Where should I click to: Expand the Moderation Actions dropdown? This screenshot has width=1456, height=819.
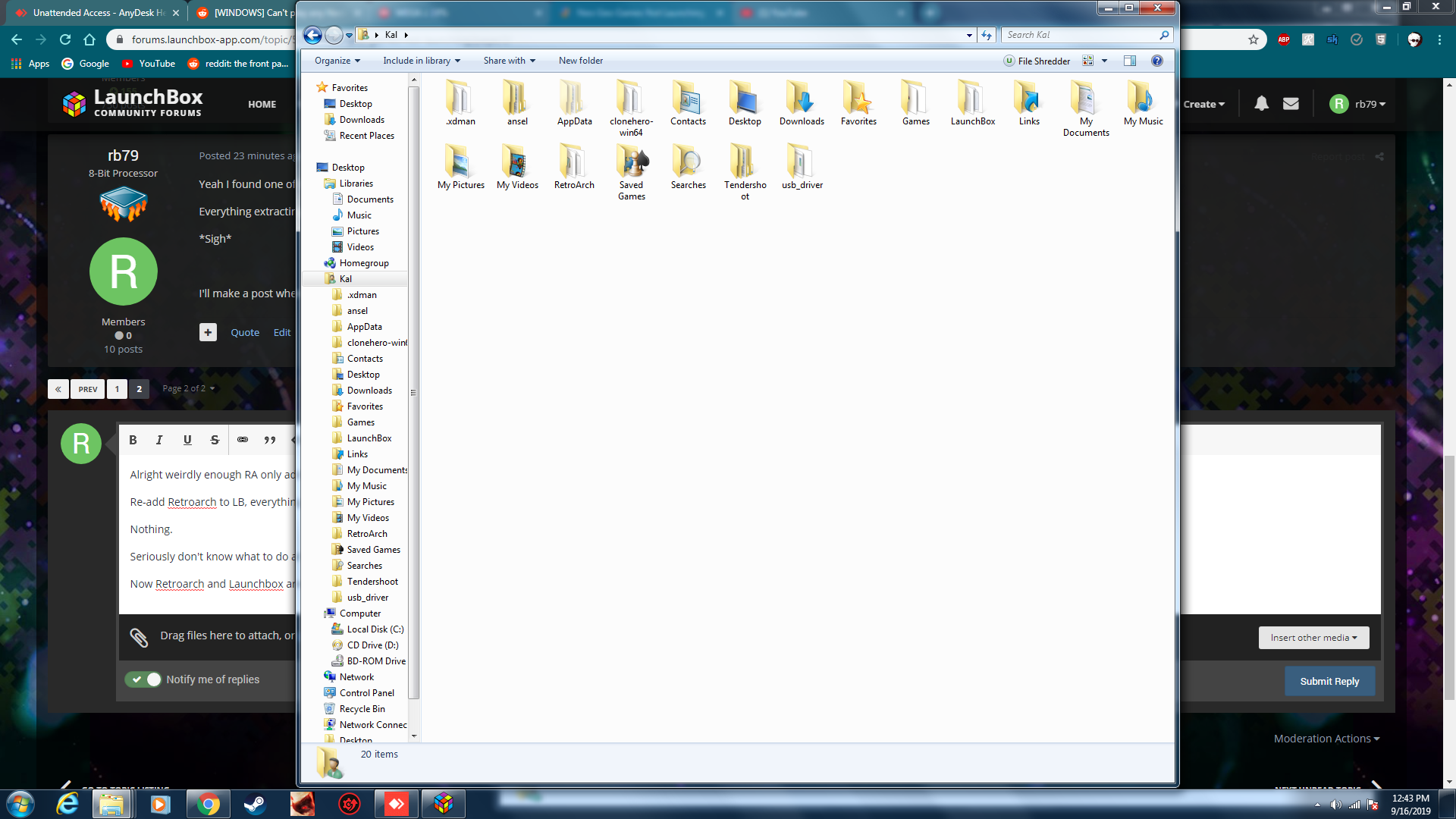(1326, 739)
